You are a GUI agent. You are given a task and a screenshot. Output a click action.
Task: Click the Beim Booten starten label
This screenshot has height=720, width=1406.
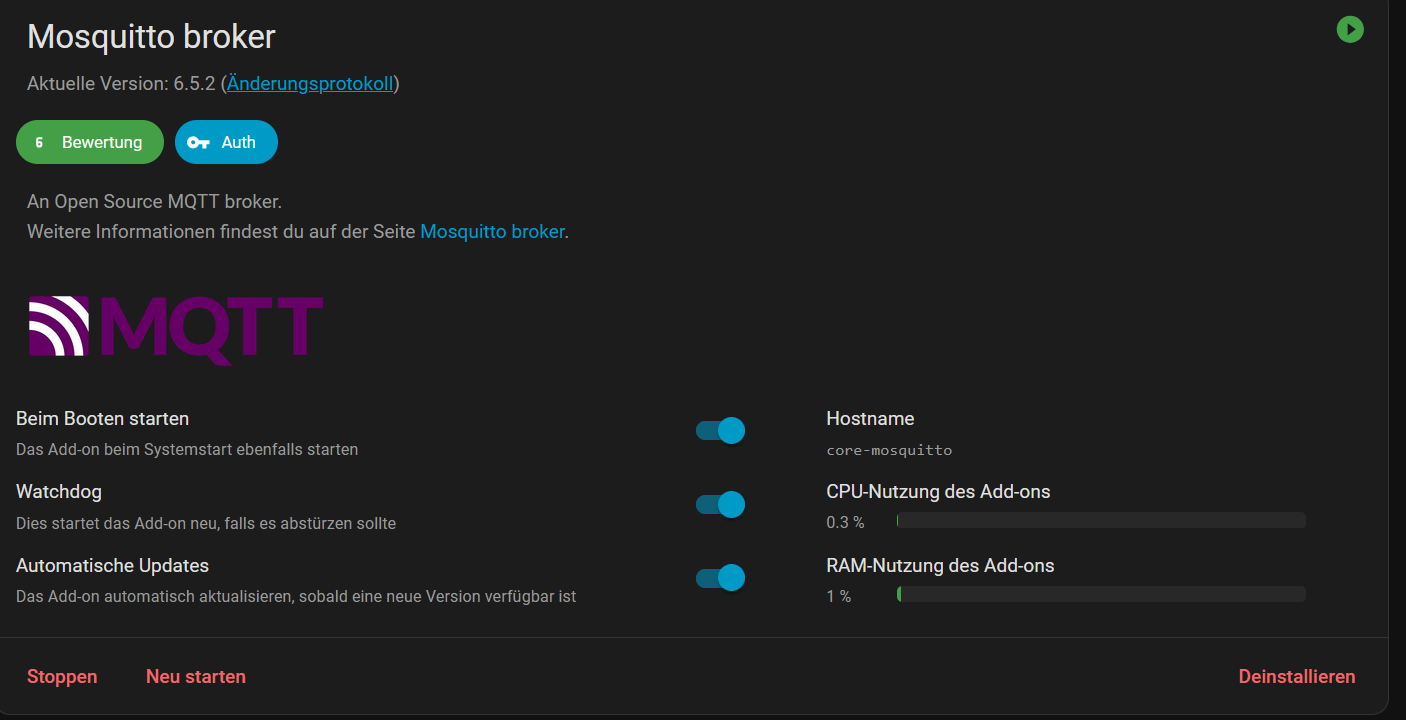[102, 418]
